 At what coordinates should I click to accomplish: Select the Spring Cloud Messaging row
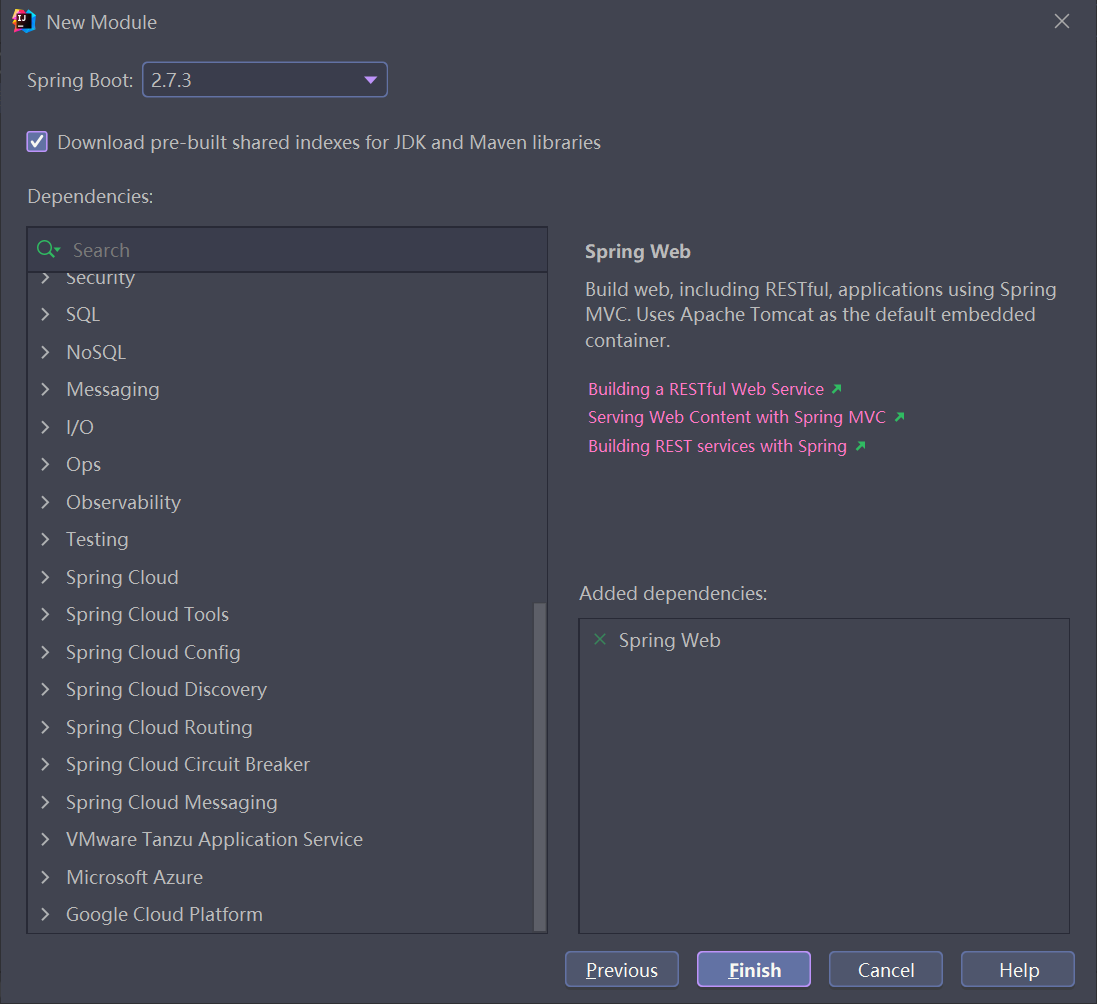point(281,802)
